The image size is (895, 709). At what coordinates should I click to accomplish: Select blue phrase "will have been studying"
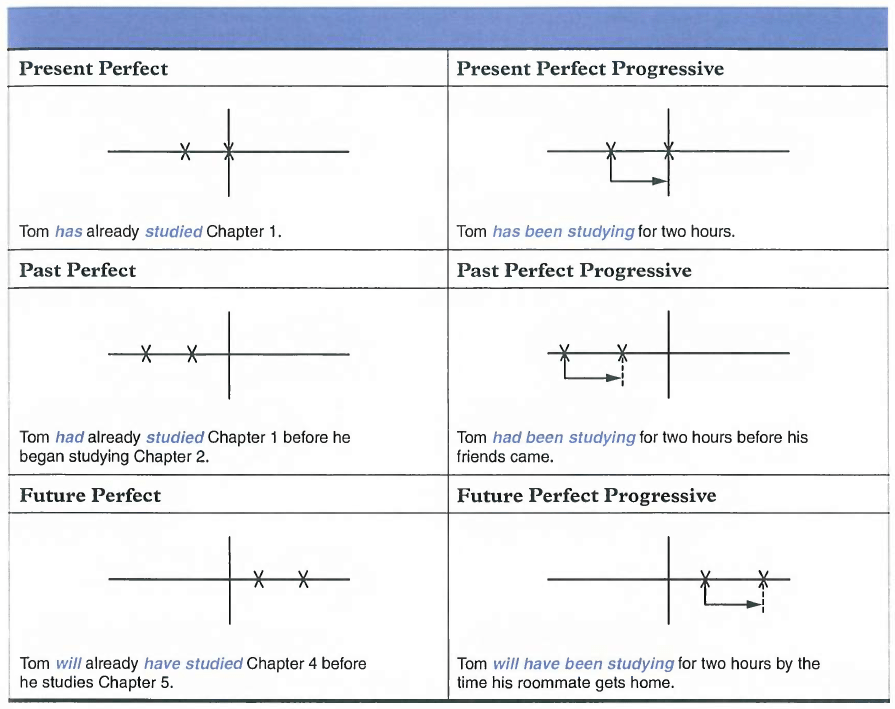[x=583, y=663]
